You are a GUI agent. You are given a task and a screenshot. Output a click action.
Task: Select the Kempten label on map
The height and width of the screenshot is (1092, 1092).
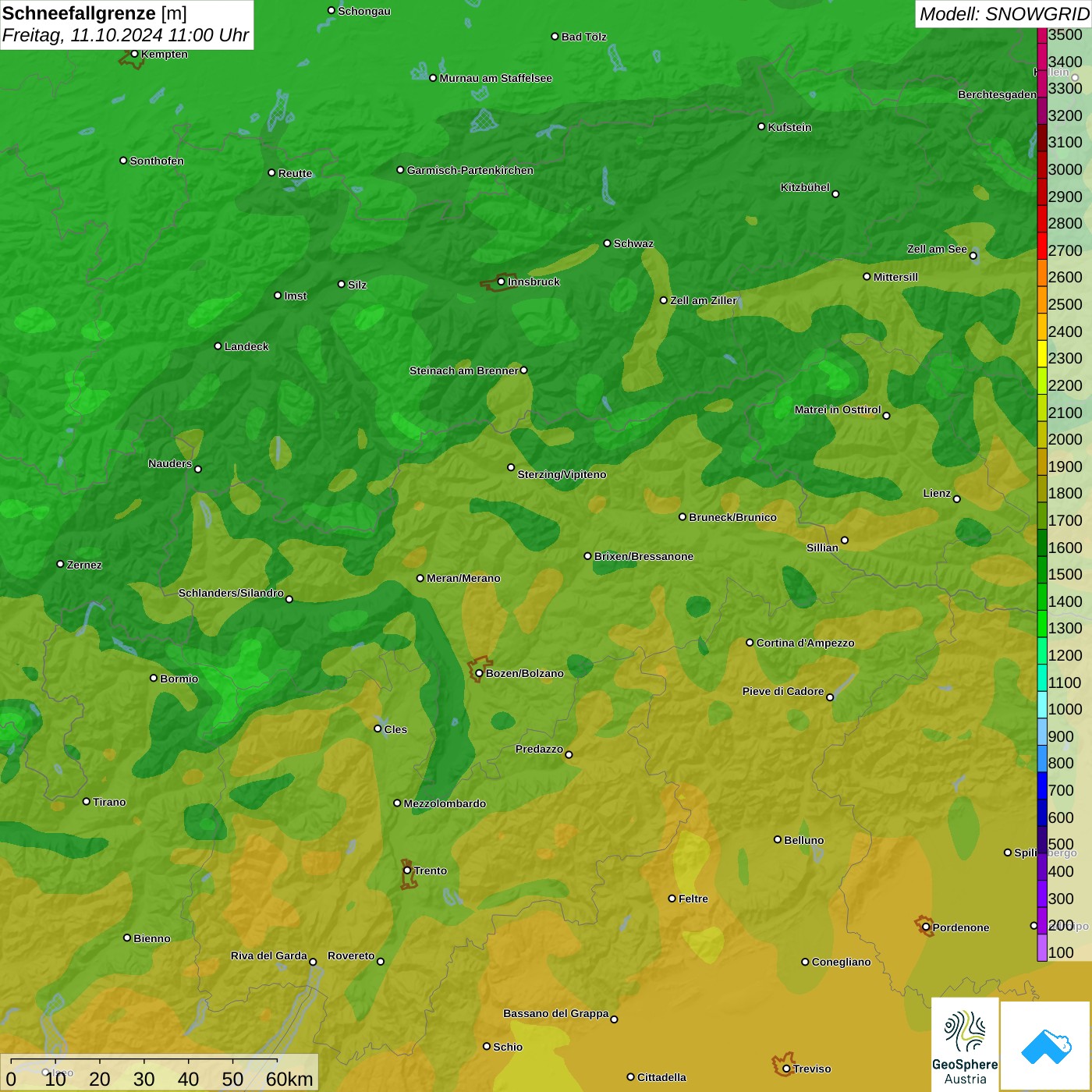point(165,54)
